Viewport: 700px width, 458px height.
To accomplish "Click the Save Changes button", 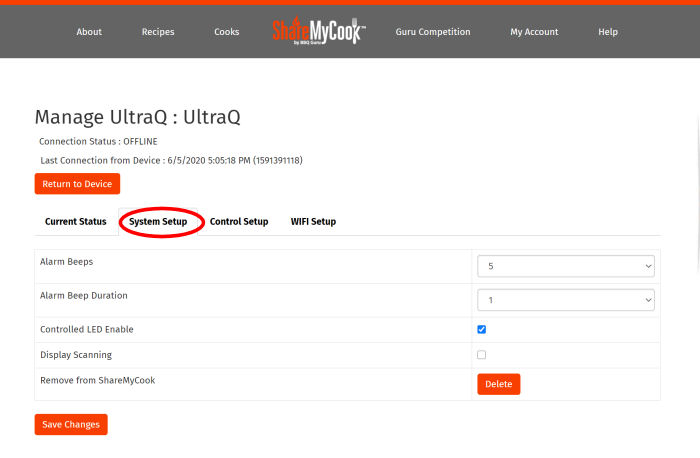I will coord(71,424).
